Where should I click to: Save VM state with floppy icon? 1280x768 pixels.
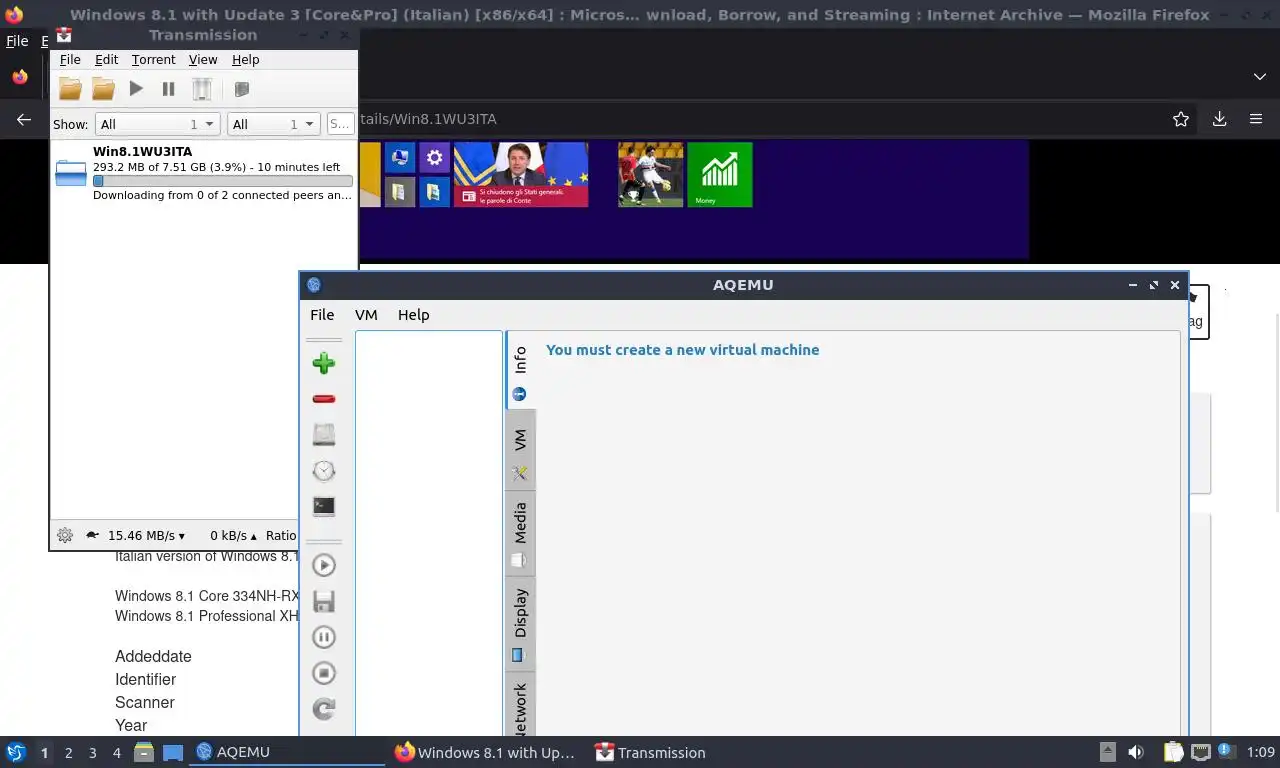(x=323, y=601)
